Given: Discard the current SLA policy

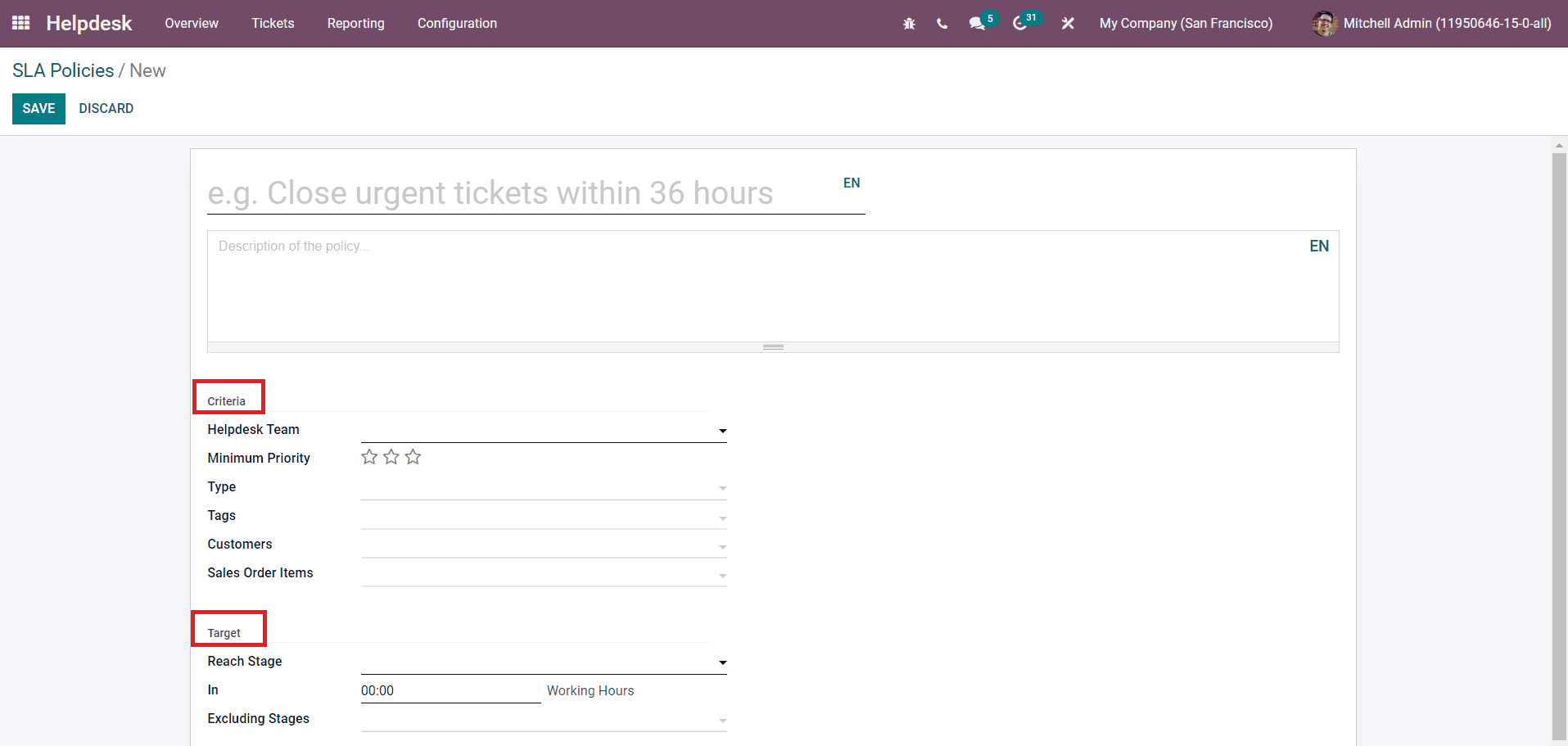Looking at the screenshot, I should (106, 108).
